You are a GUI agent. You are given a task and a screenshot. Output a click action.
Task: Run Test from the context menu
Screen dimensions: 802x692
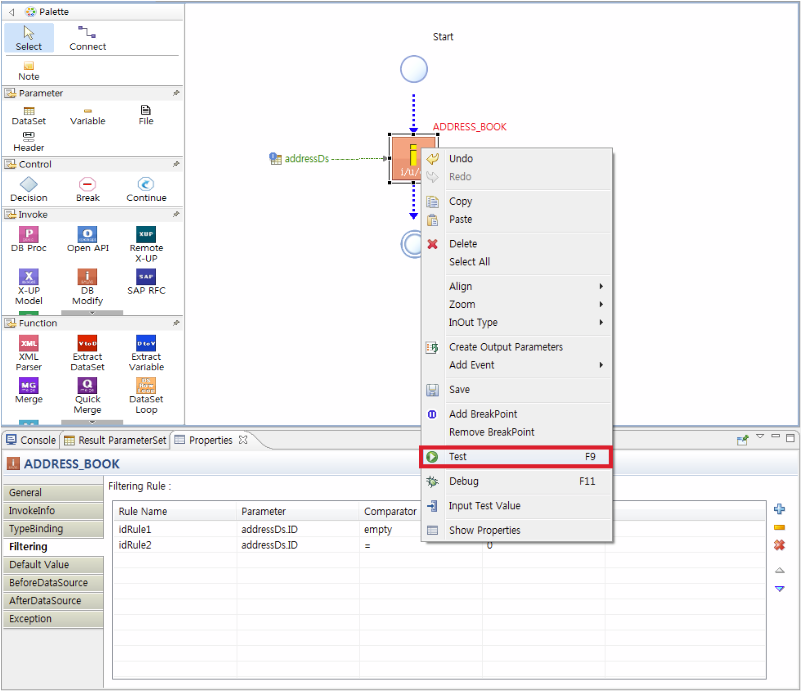[516, 457]
